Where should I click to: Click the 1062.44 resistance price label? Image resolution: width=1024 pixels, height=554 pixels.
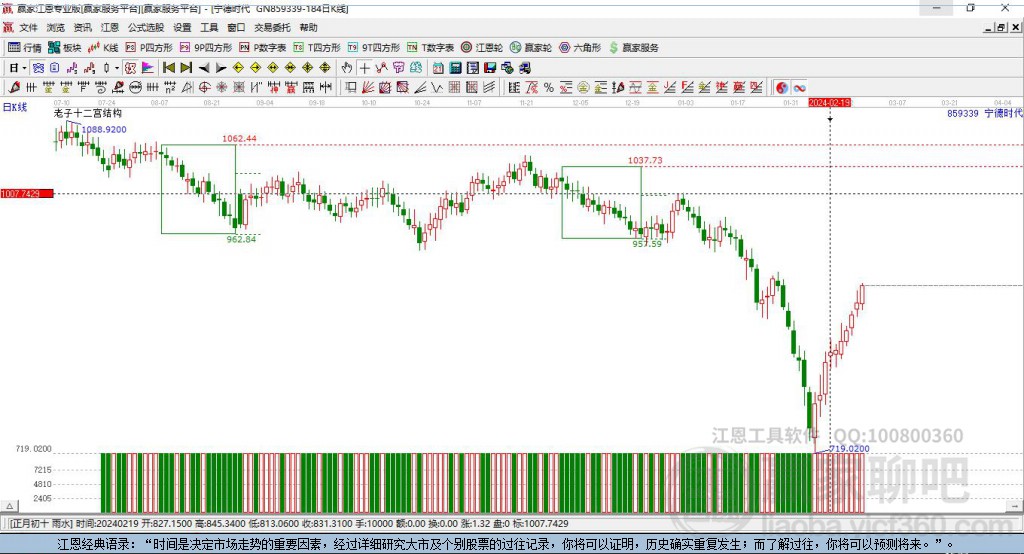(x=239, y=138)
